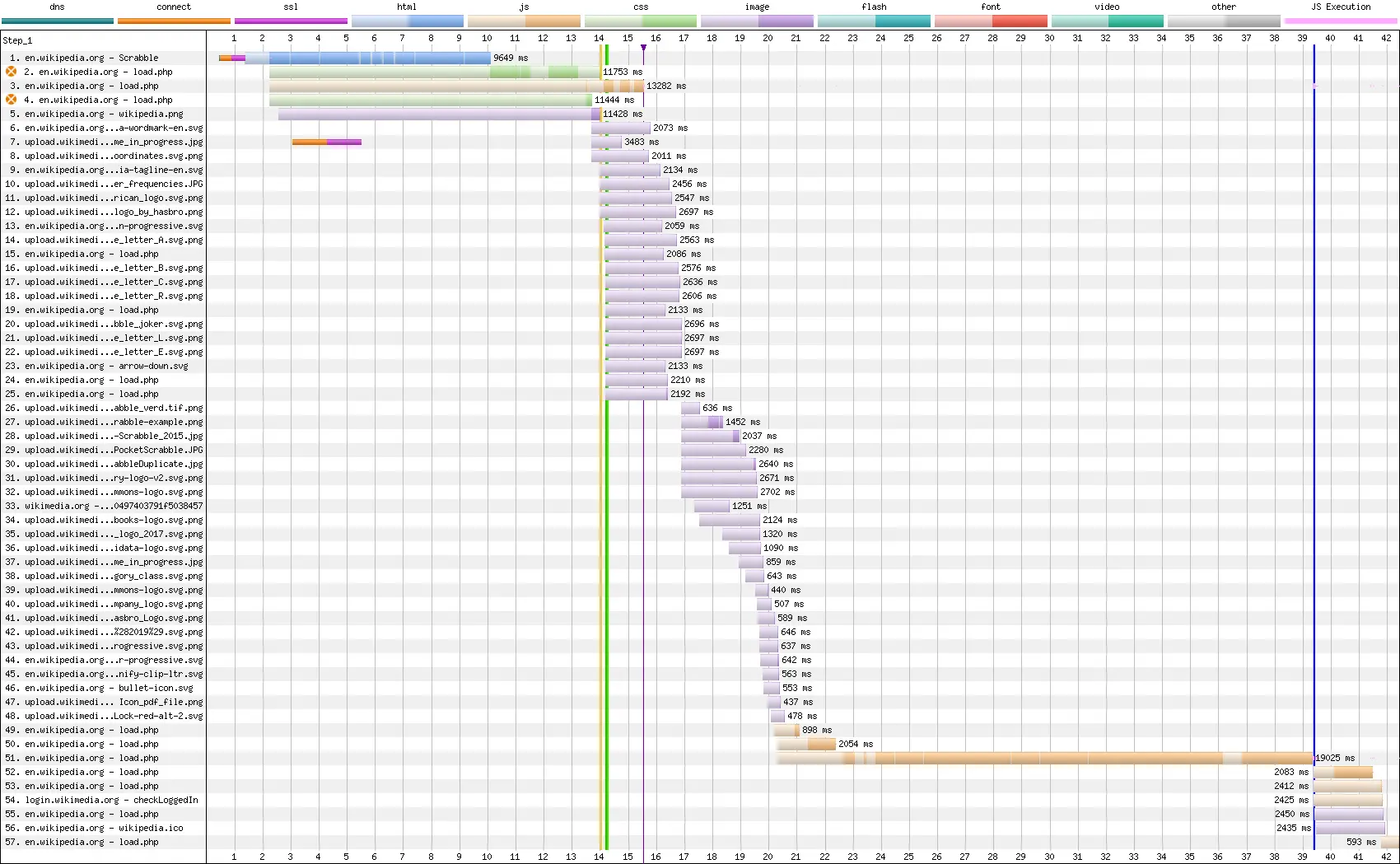Click request 7's orange-purple connection bar

[x=326, y=142]
